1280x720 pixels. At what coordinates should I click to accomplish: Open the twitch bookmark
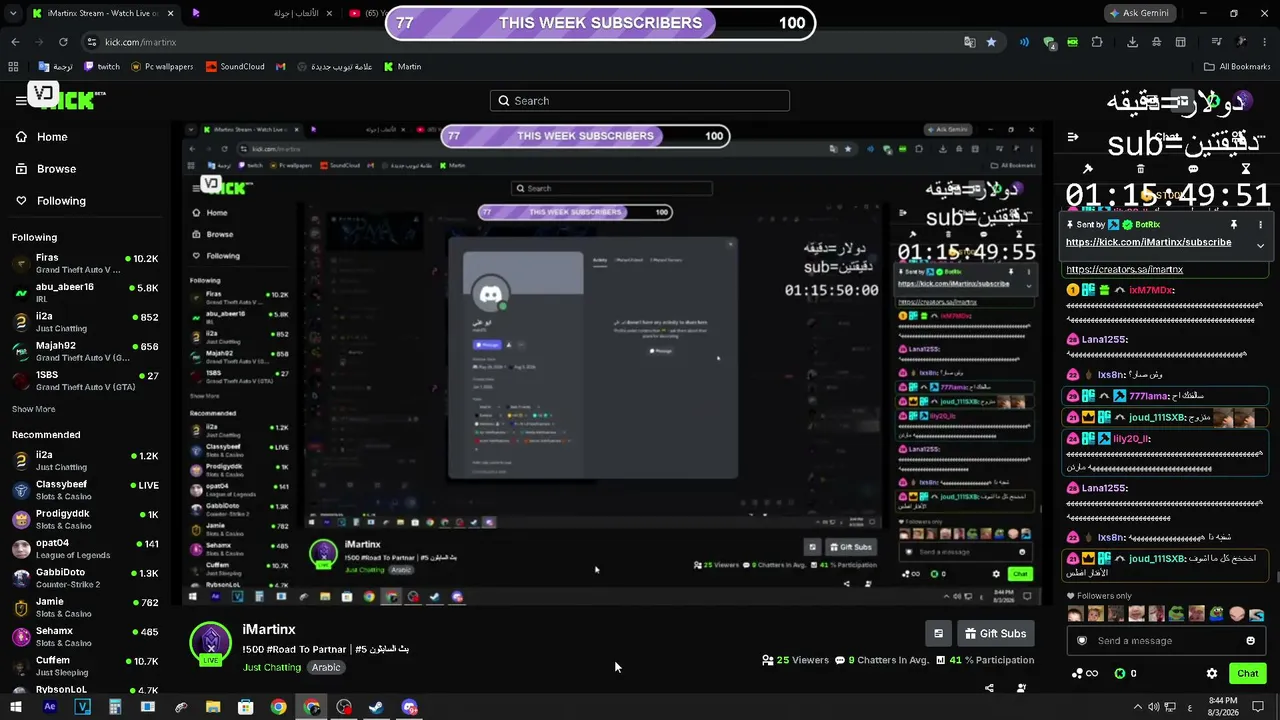point(102,67)
